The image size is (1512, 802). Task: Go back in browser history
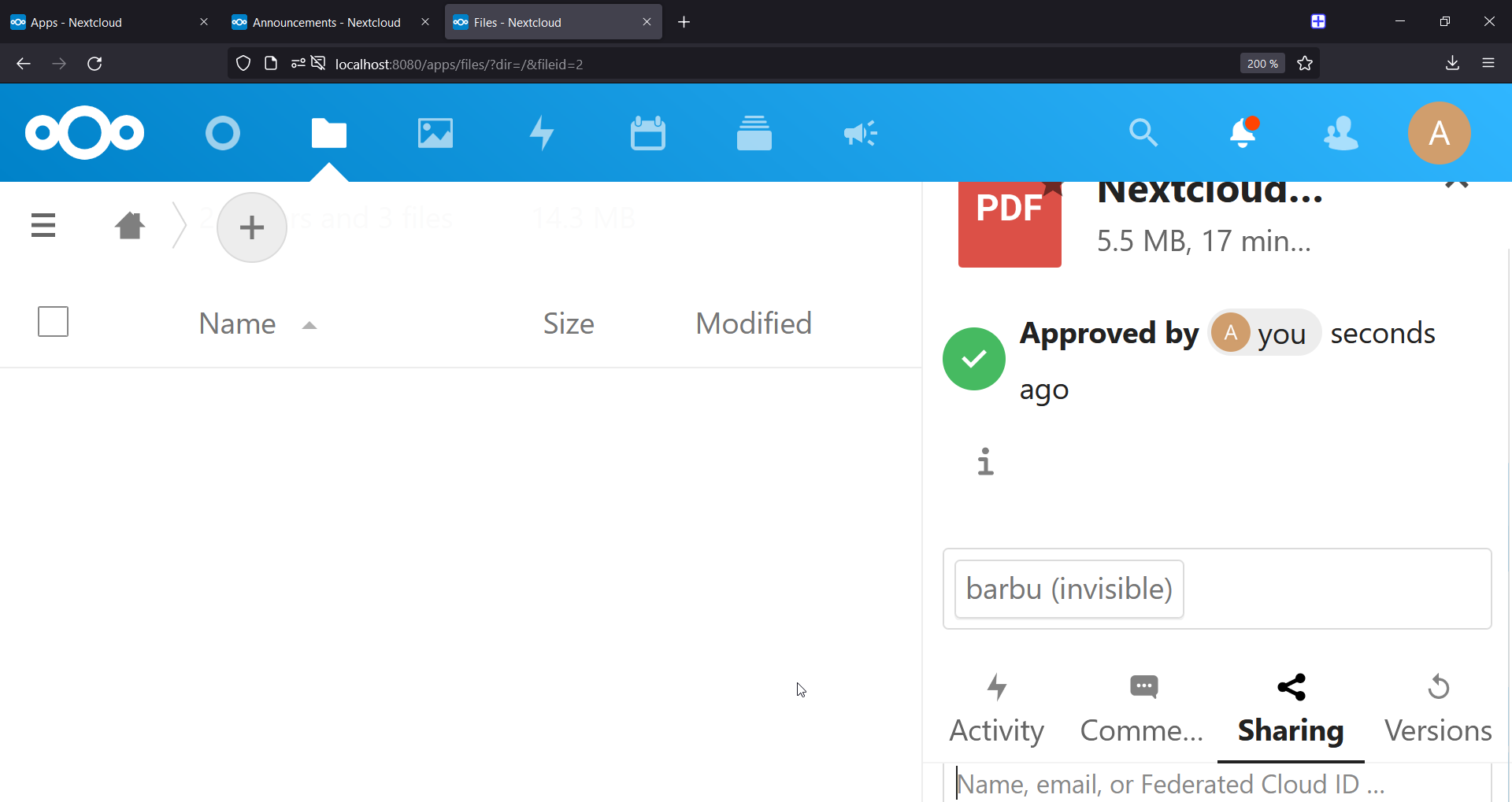[24, 64]
